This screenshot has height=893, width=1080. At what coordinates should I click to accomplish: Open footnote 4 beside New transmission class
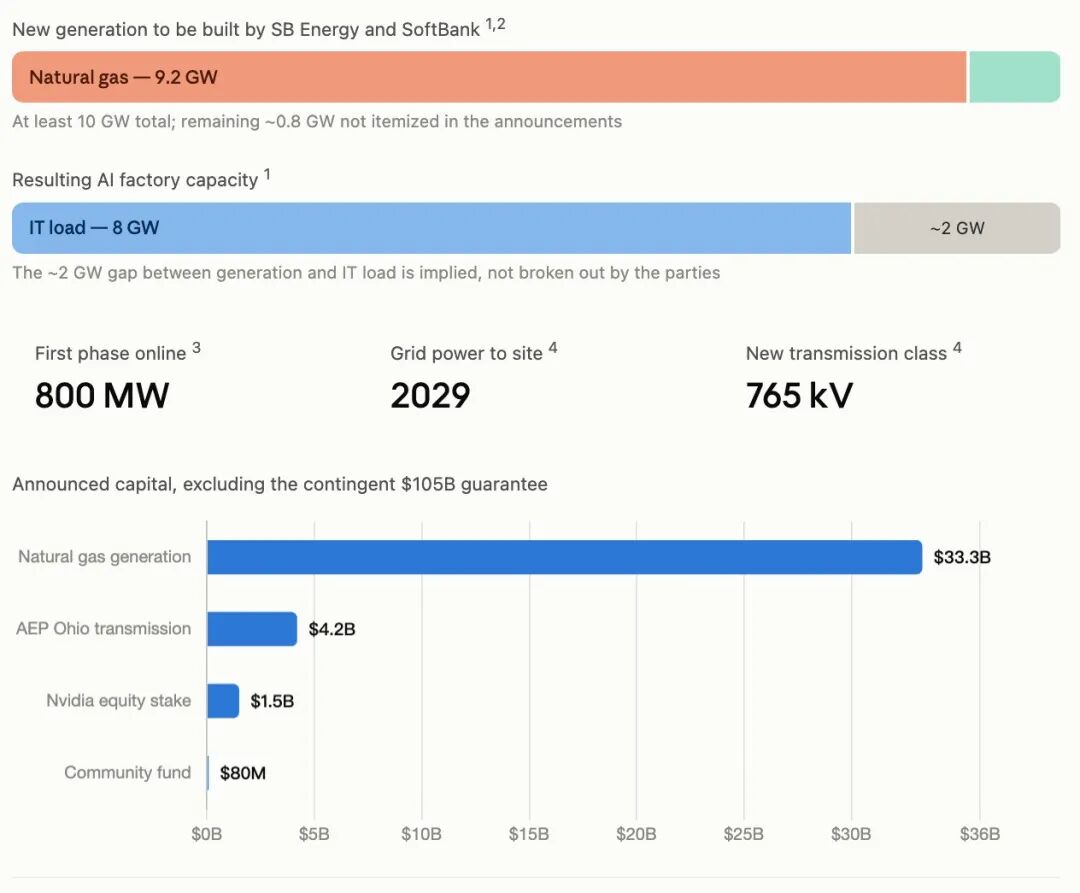click(957, 348)
